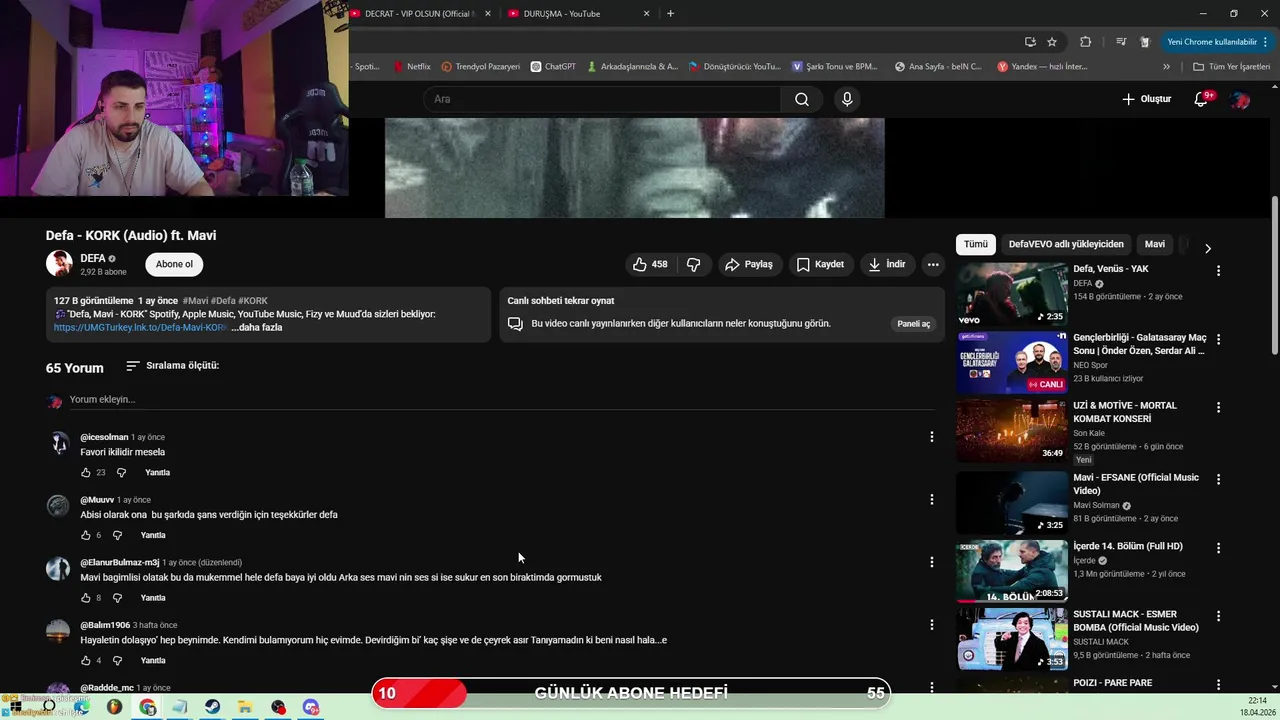Screen dimensions: 1280x720
Task: Like @ElanurBulmaz-m3j's comment
Action: (x=86, y=598)
